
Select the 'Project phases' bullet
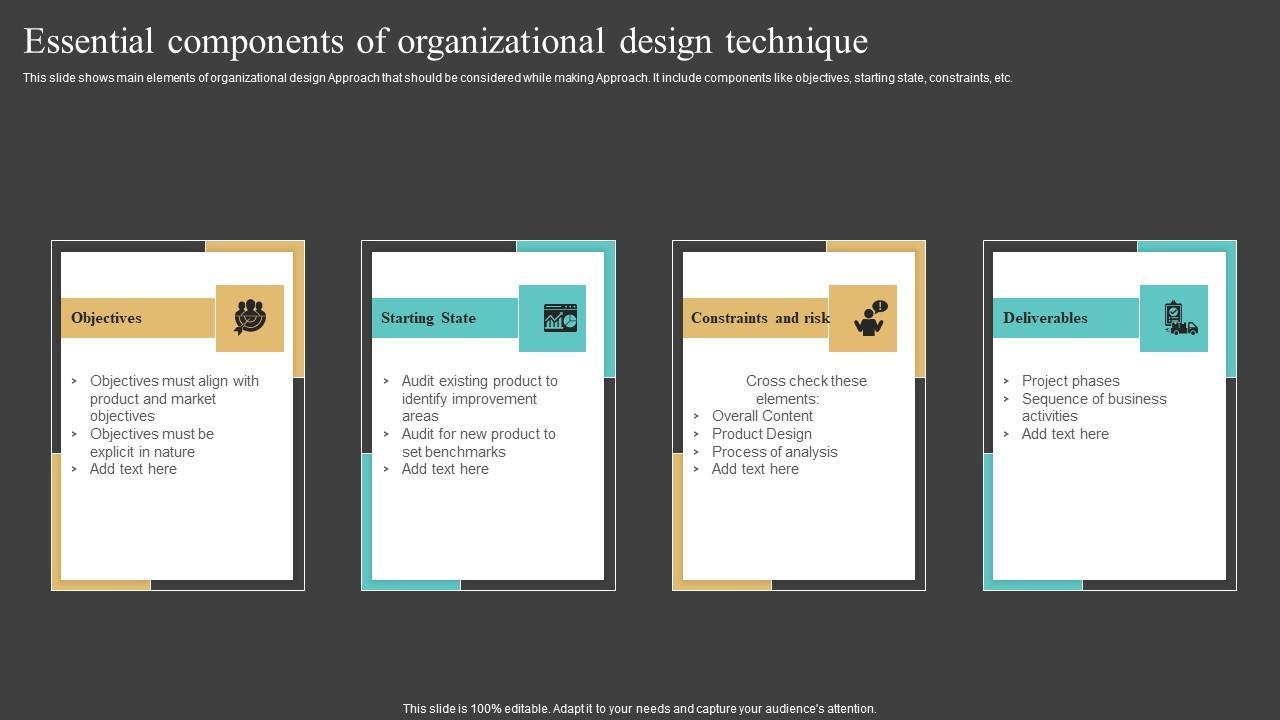1070,381
